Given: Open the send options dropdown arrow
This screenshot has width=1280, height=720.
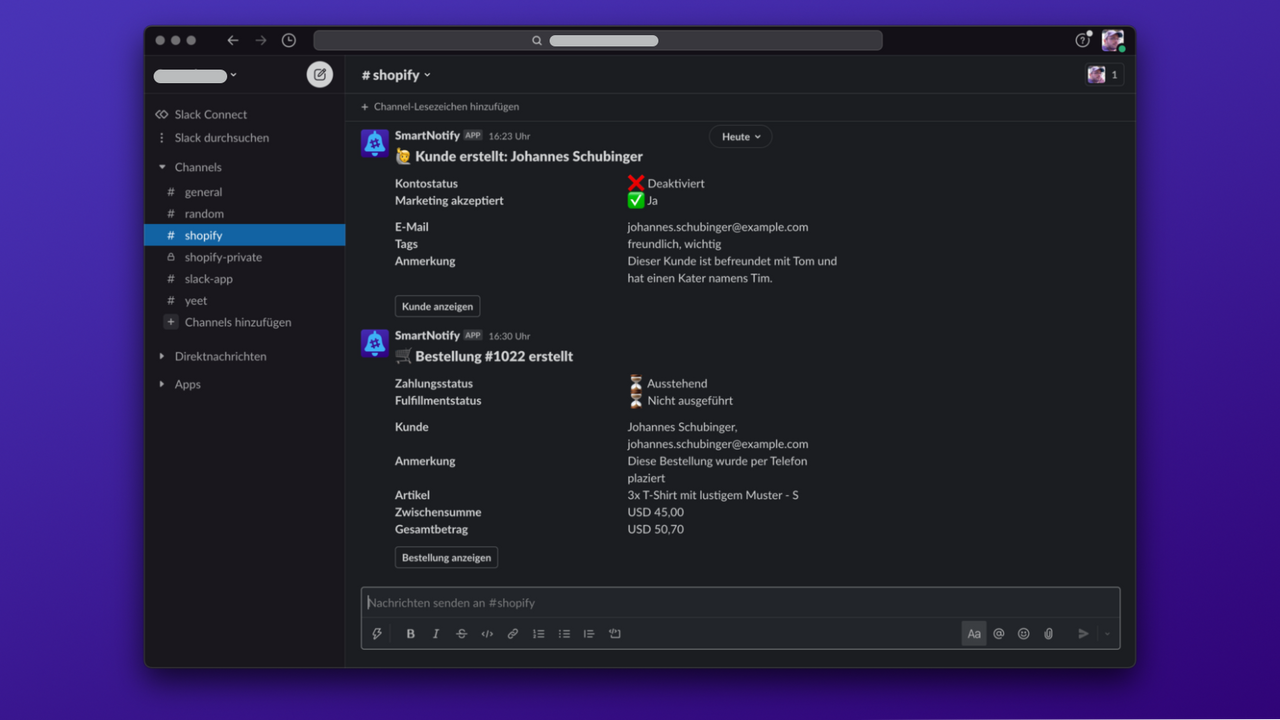Looking at the screenshot, I should (1107, 633).
